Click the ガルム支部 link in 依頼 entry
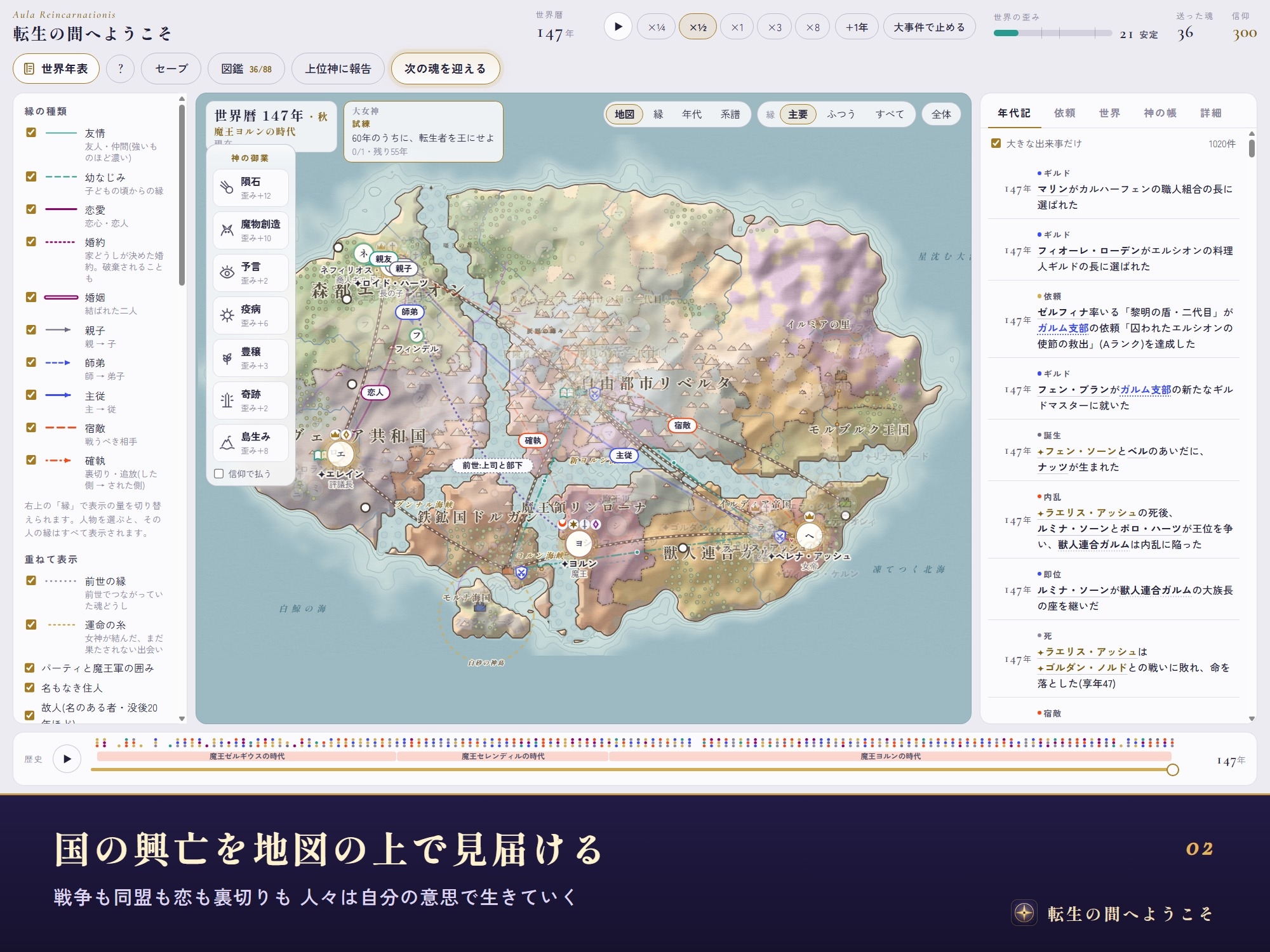Image resolution: width=1270 pixels, height=952 pixels. click(x=1063, y=328)
